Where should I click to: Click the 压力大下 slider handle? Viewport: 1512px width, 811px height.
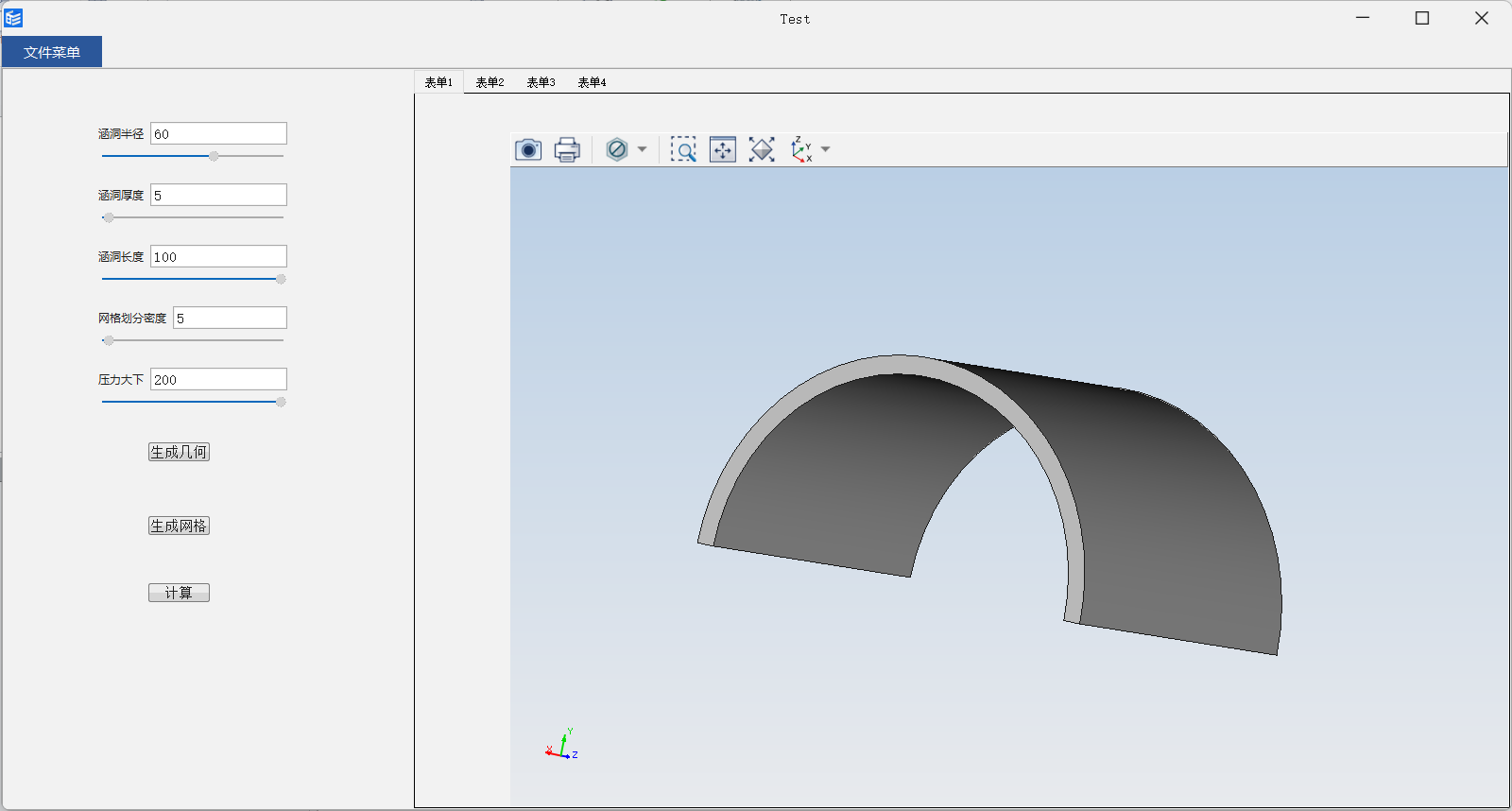tap(281, 402)
